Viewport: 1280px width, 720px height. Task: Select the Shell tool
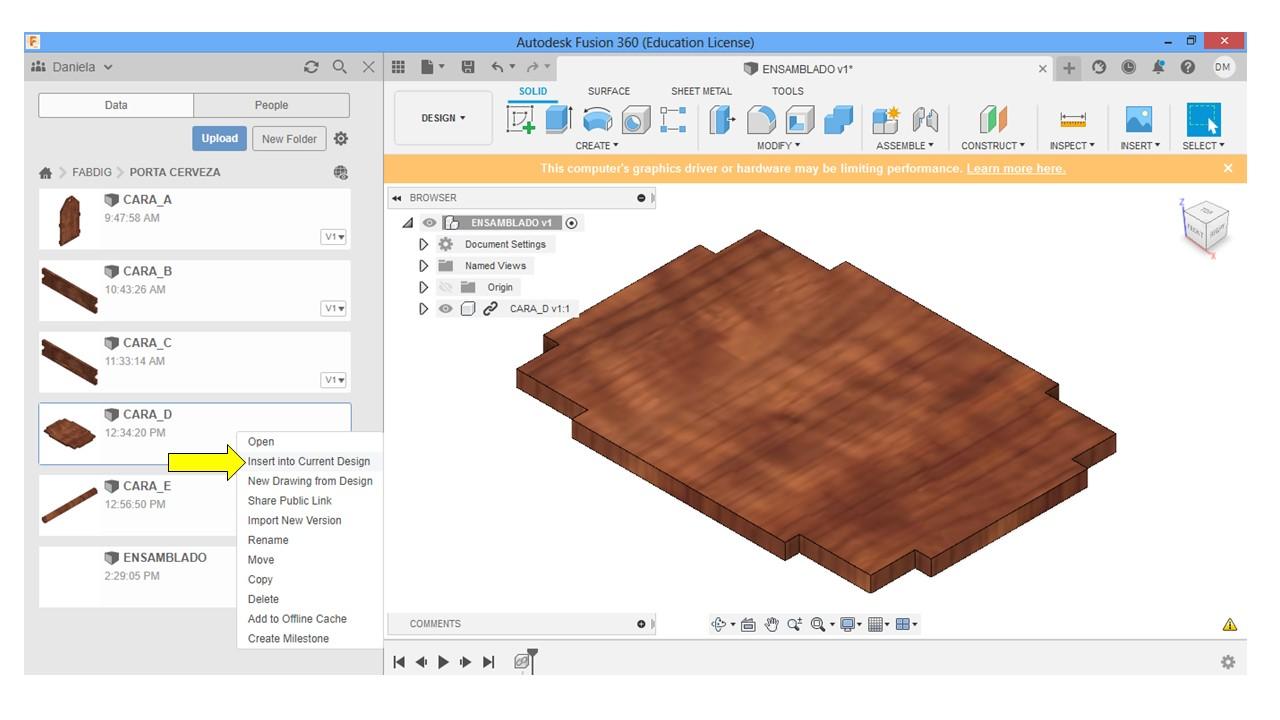(800, 120)
